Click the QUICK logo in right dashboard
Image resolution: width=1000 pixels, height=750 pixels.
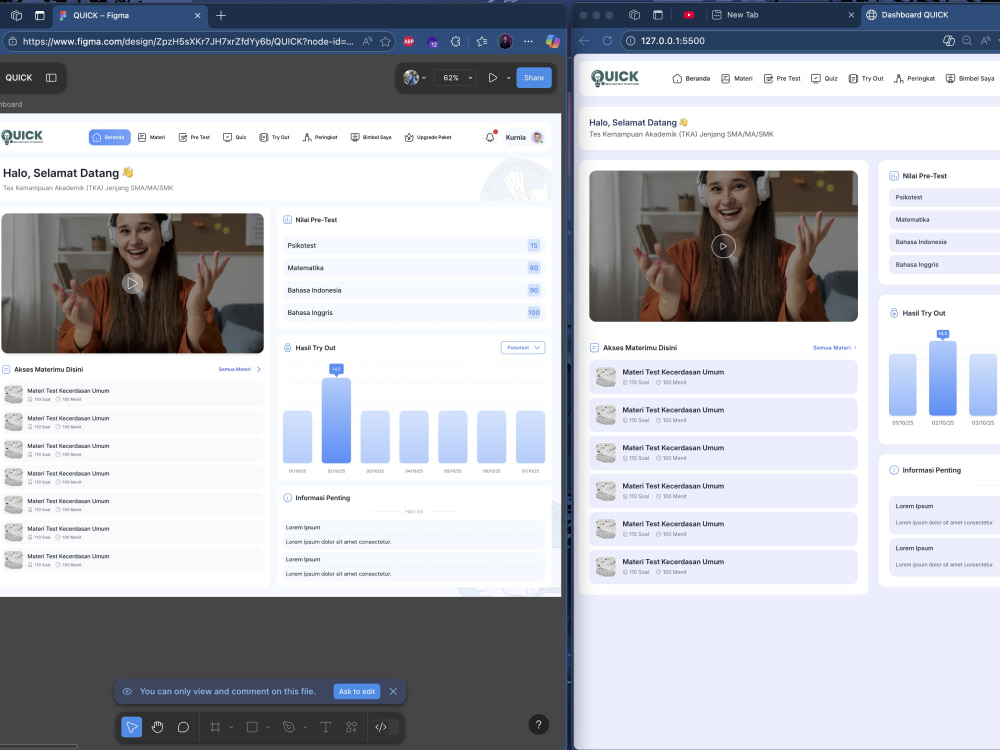tap(615, 78)
